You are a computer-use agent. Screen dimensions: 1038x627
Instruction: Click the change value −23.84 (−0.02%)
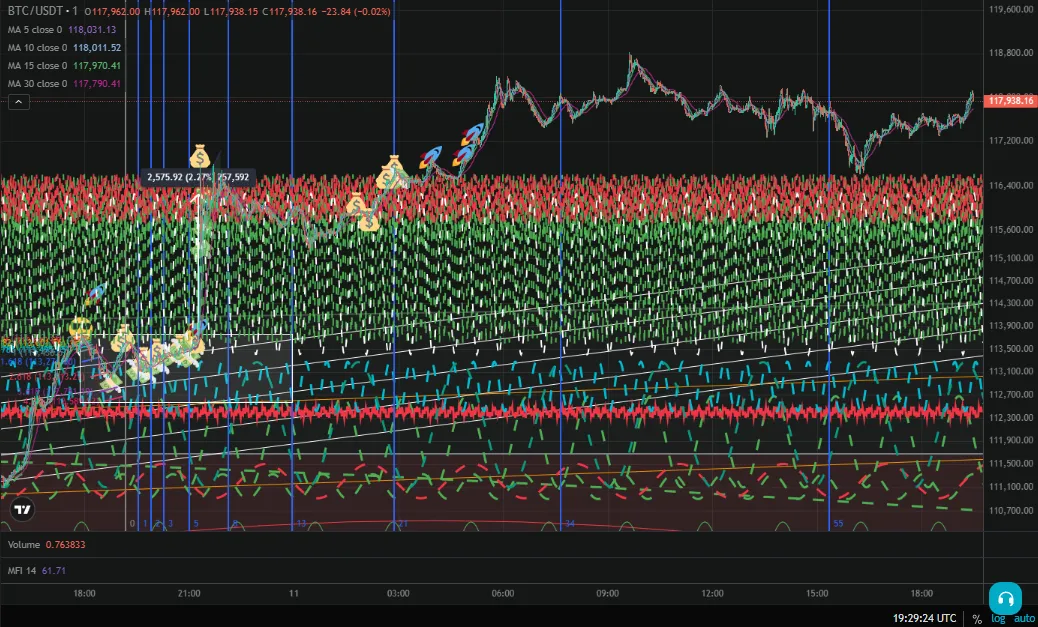[355, 11]
